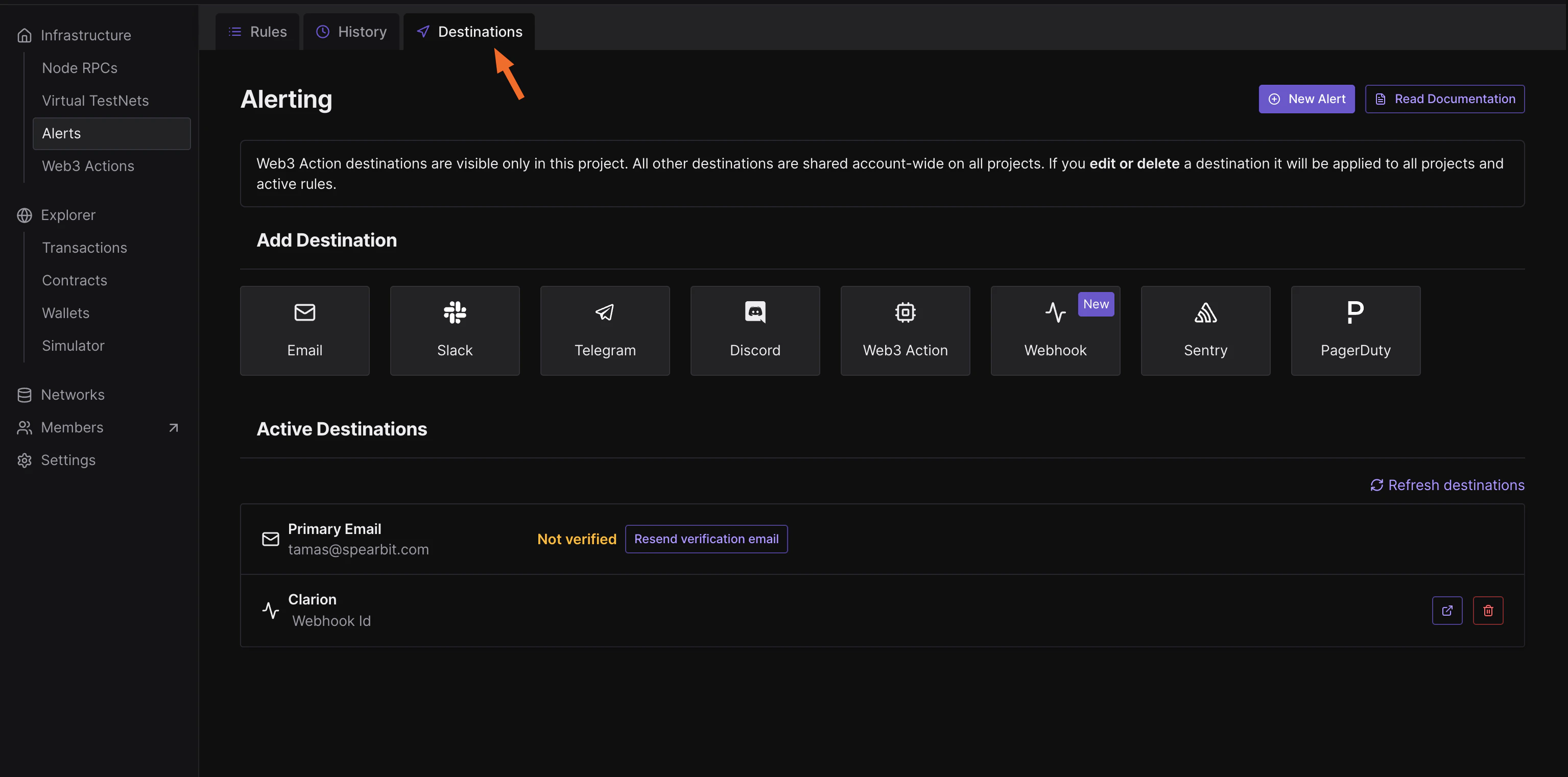
Task: Add a Web3 Action destination
Action: click(905, 330)
